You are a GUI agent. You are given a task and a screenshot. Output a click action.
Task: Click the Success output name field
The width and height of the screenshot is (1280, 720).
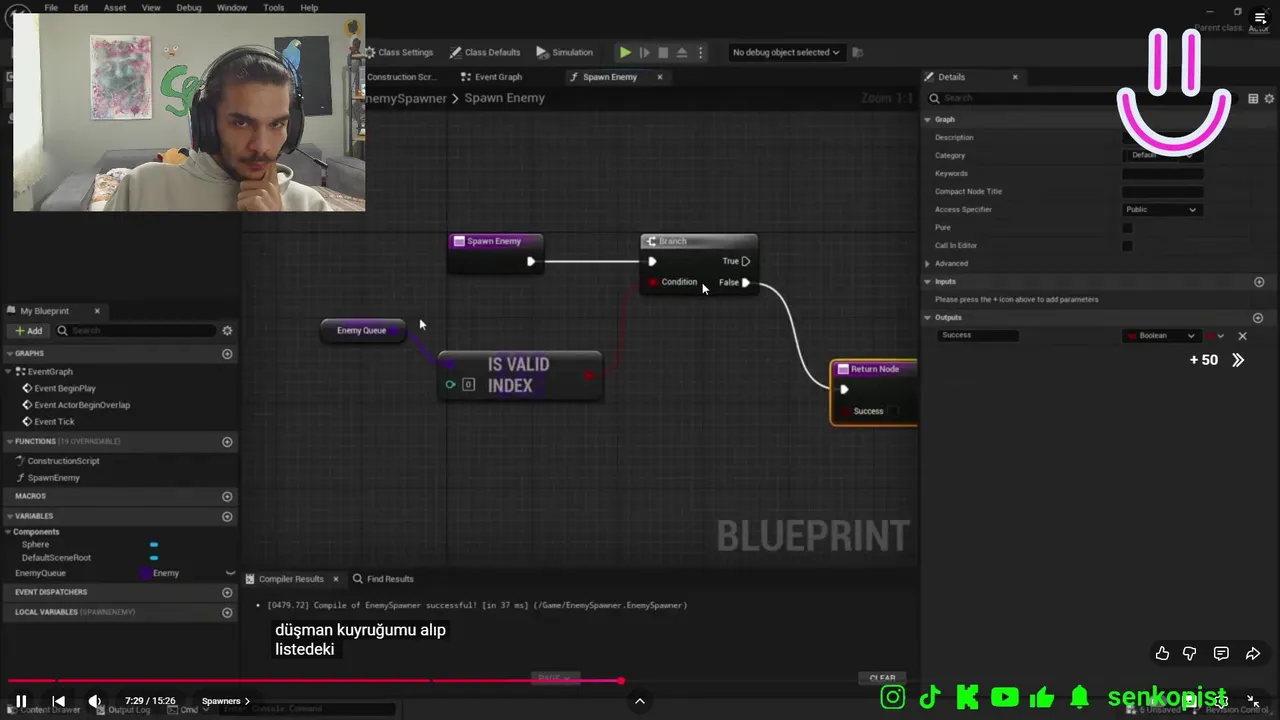pos(979,336)
